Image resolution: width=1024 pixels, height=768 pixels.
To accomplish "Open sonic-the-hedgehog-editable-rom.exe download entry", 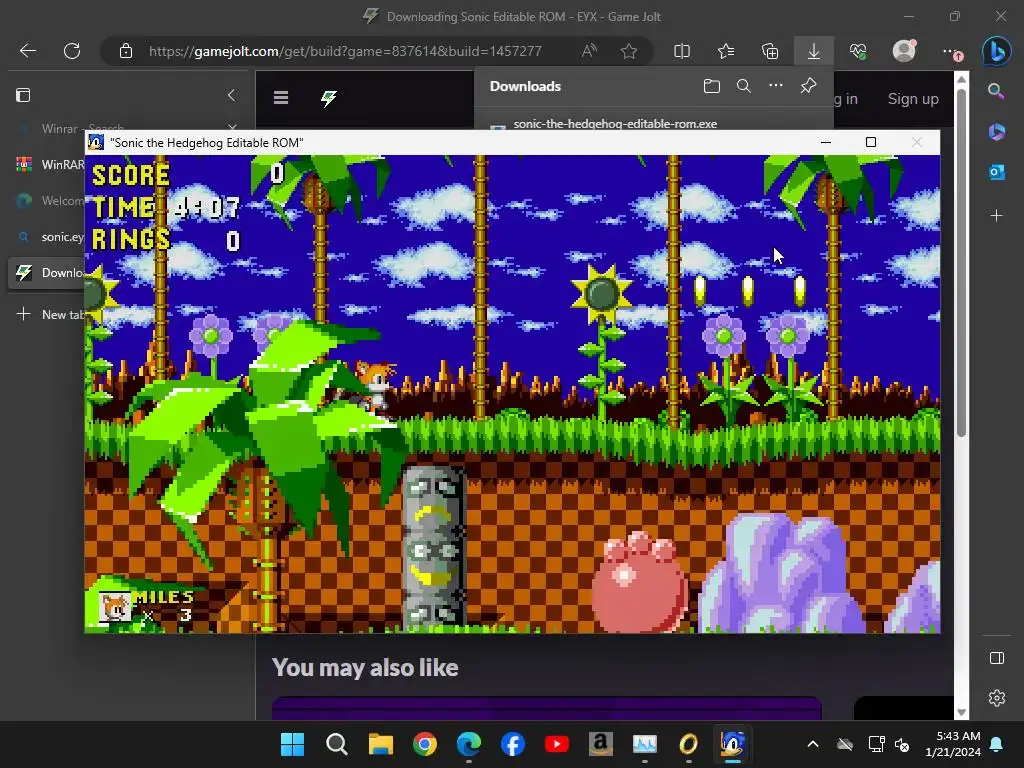I will 615,123.
